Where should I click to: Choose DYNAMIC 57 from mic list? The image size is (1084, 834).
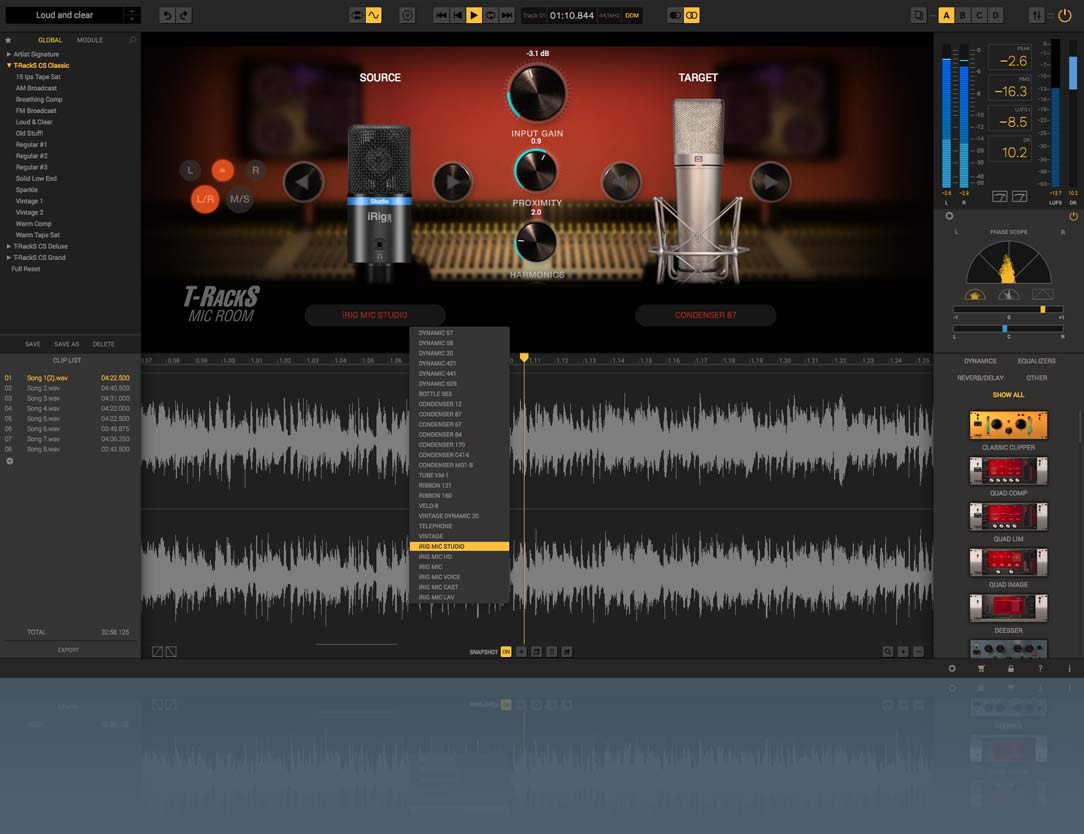pyautogui.click(x=459, y=333)
